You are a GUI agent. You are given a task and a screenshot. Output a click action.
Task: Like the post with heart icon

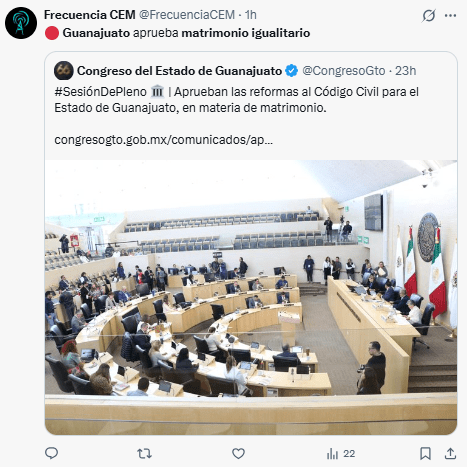point(238,453)
